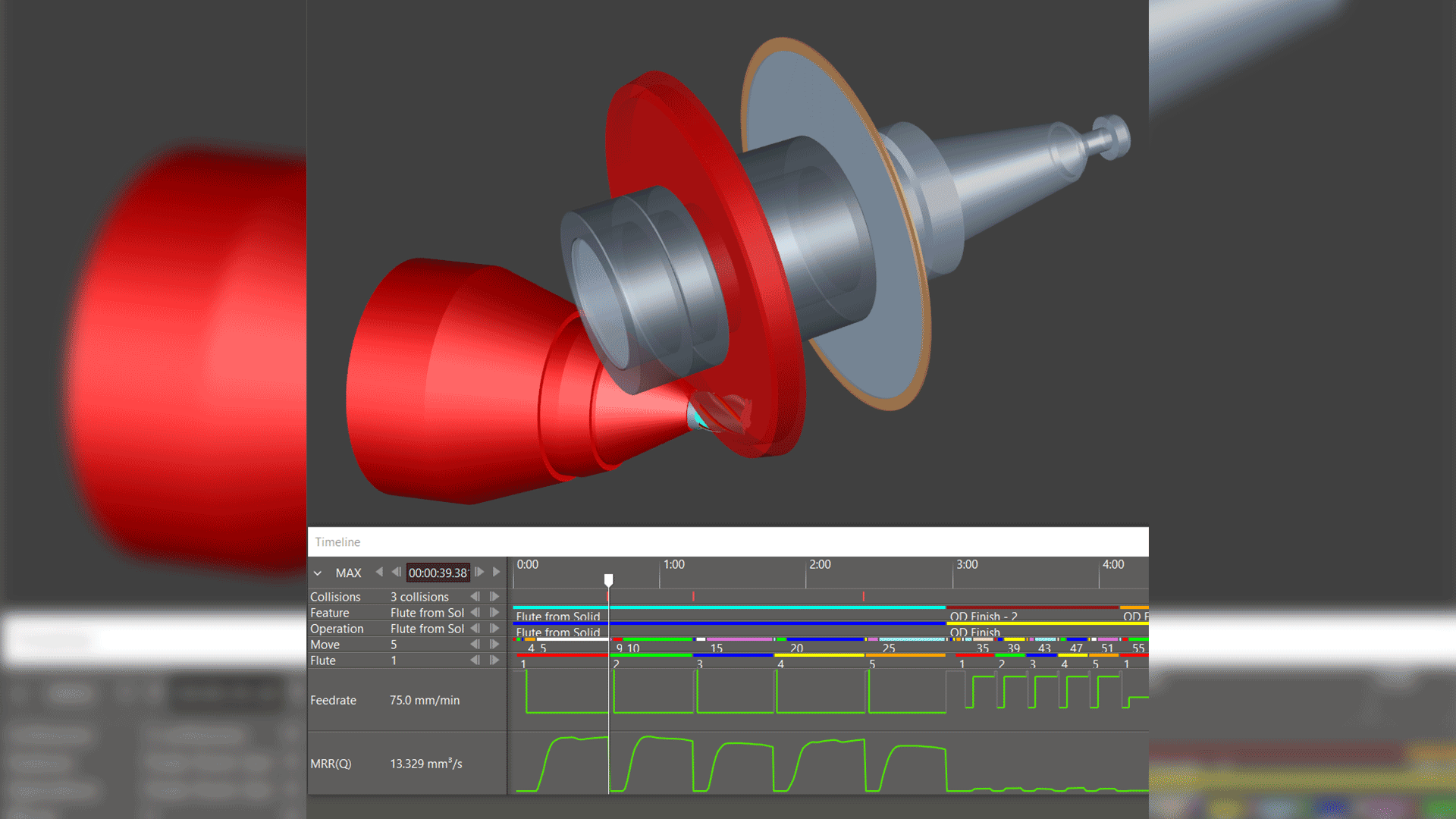1456x819 pixels.
Task: Select blue Flute 3 segment
Action: tap(733, 655)
